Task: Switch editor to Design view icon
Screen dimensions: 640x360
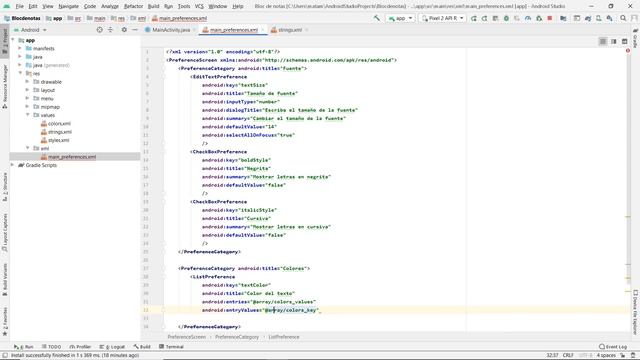Action: point(624,41)
